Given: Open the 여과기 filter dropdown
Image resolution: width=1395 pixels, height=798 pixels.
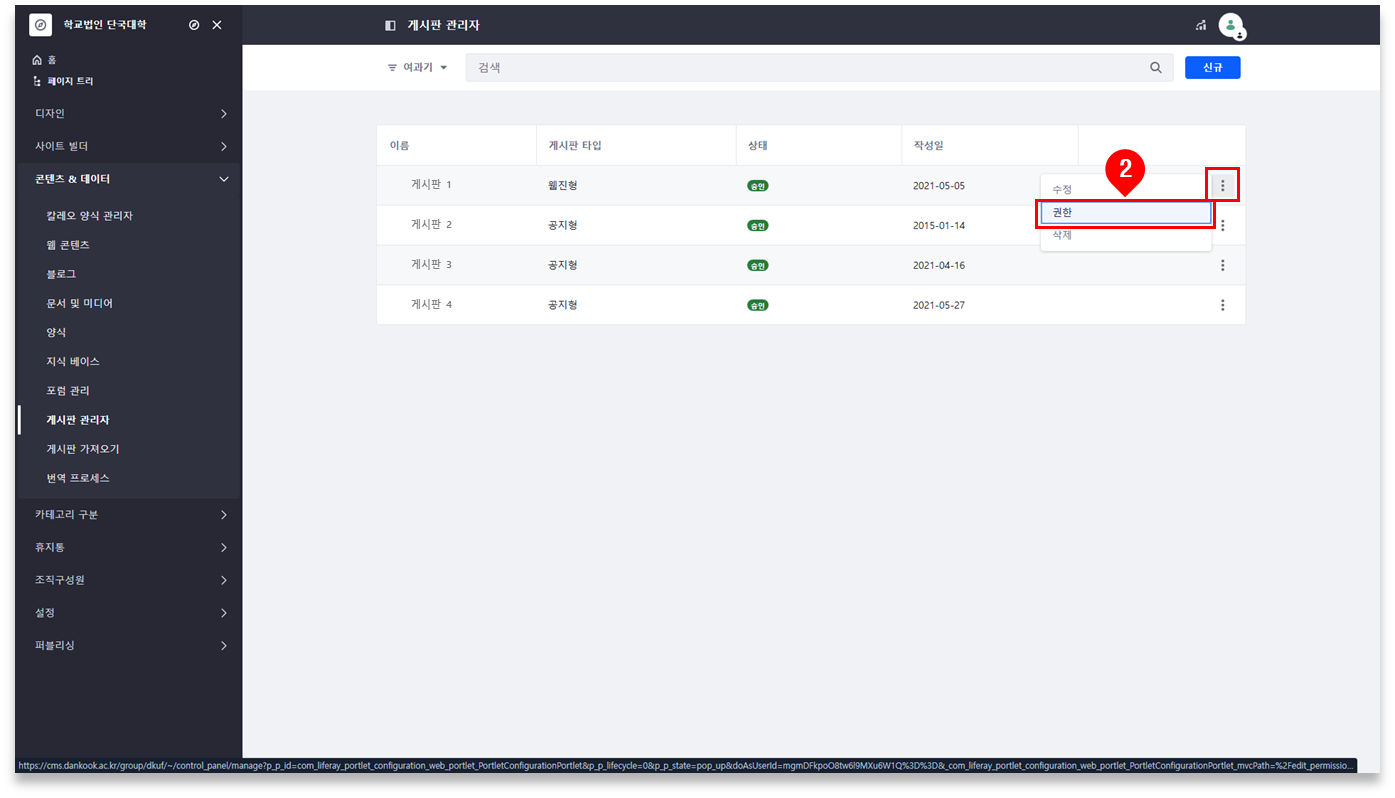Looking at the screenshot, I should 417,68.
